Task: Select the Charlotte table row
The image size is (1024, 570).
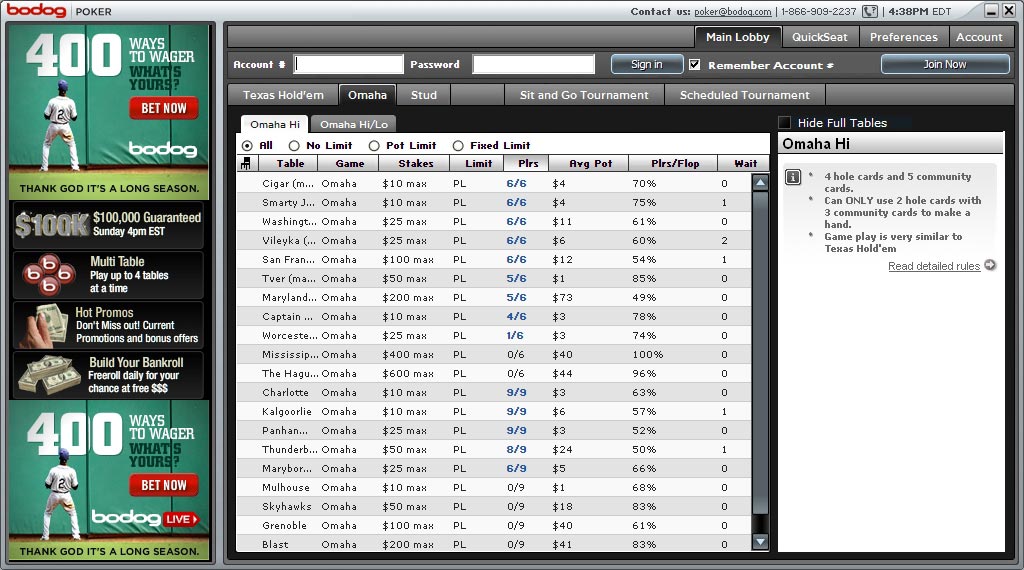Action: [x=494, y=392]
